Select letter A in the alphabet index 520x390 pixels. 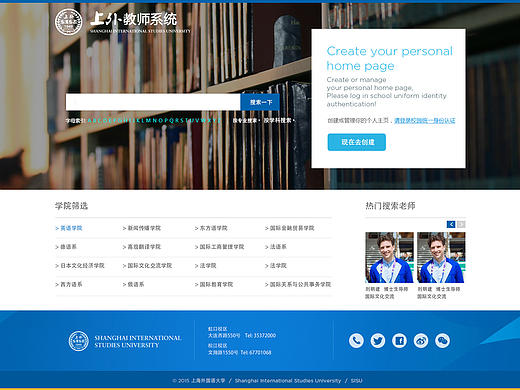[90, 120]
